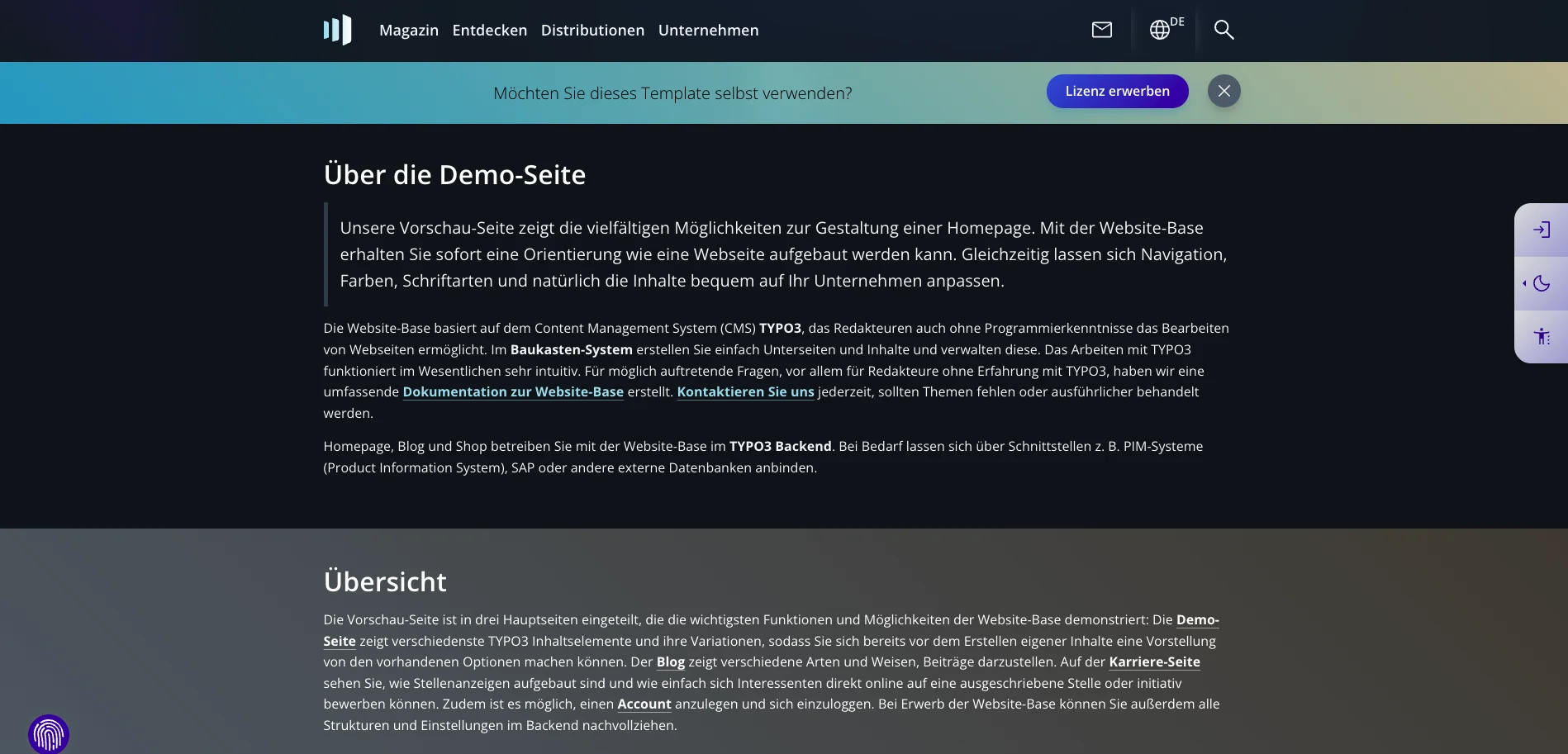Click 'Möchten Sie dieses Template selbst verwenden?' text

click(672, 93)
